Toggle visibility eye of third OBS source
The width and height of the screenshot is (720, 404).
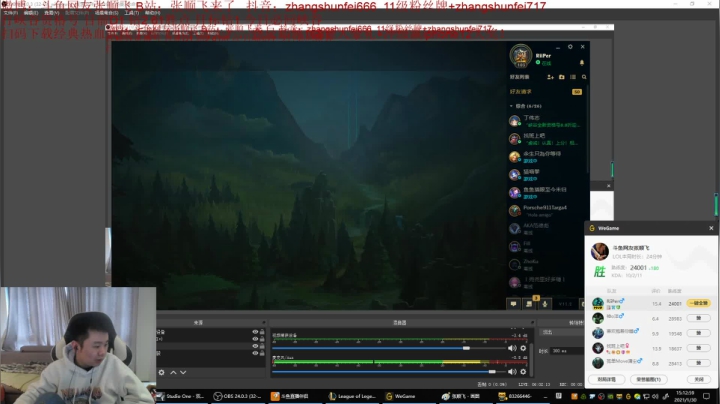[255, 346]
